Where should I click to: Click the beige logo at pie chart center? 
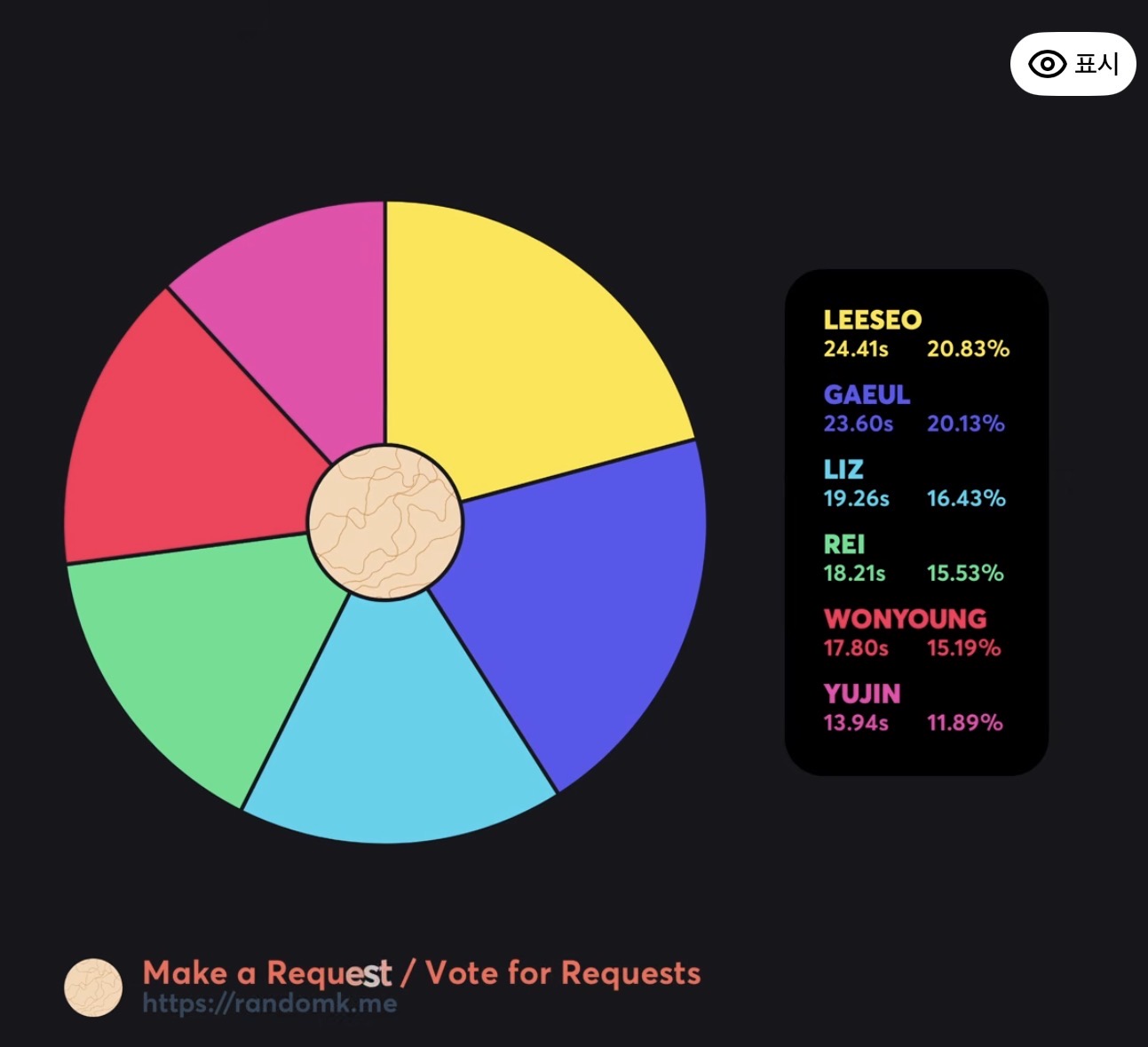(x=385, y=522)
